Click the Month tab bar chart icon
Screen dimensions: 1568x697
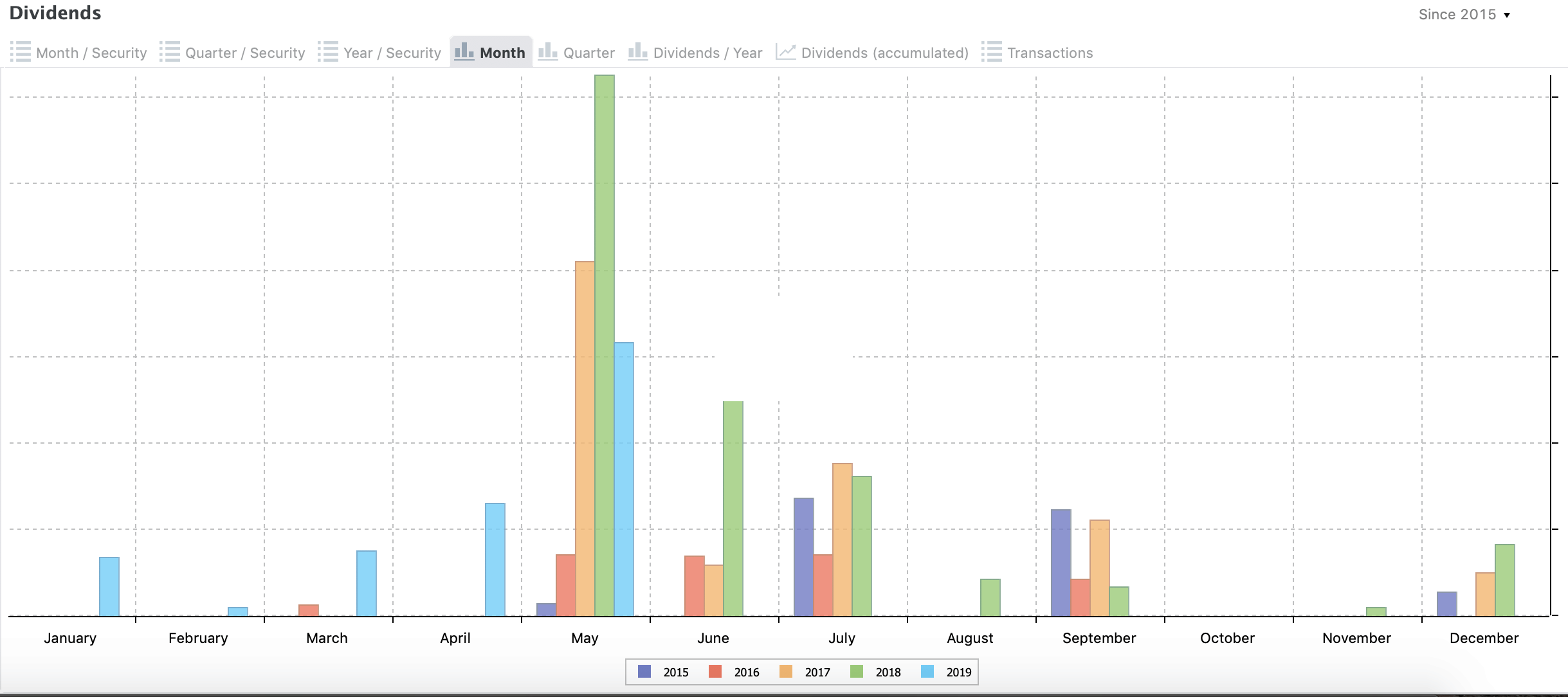pyautogui.click(x=464, y=52)
